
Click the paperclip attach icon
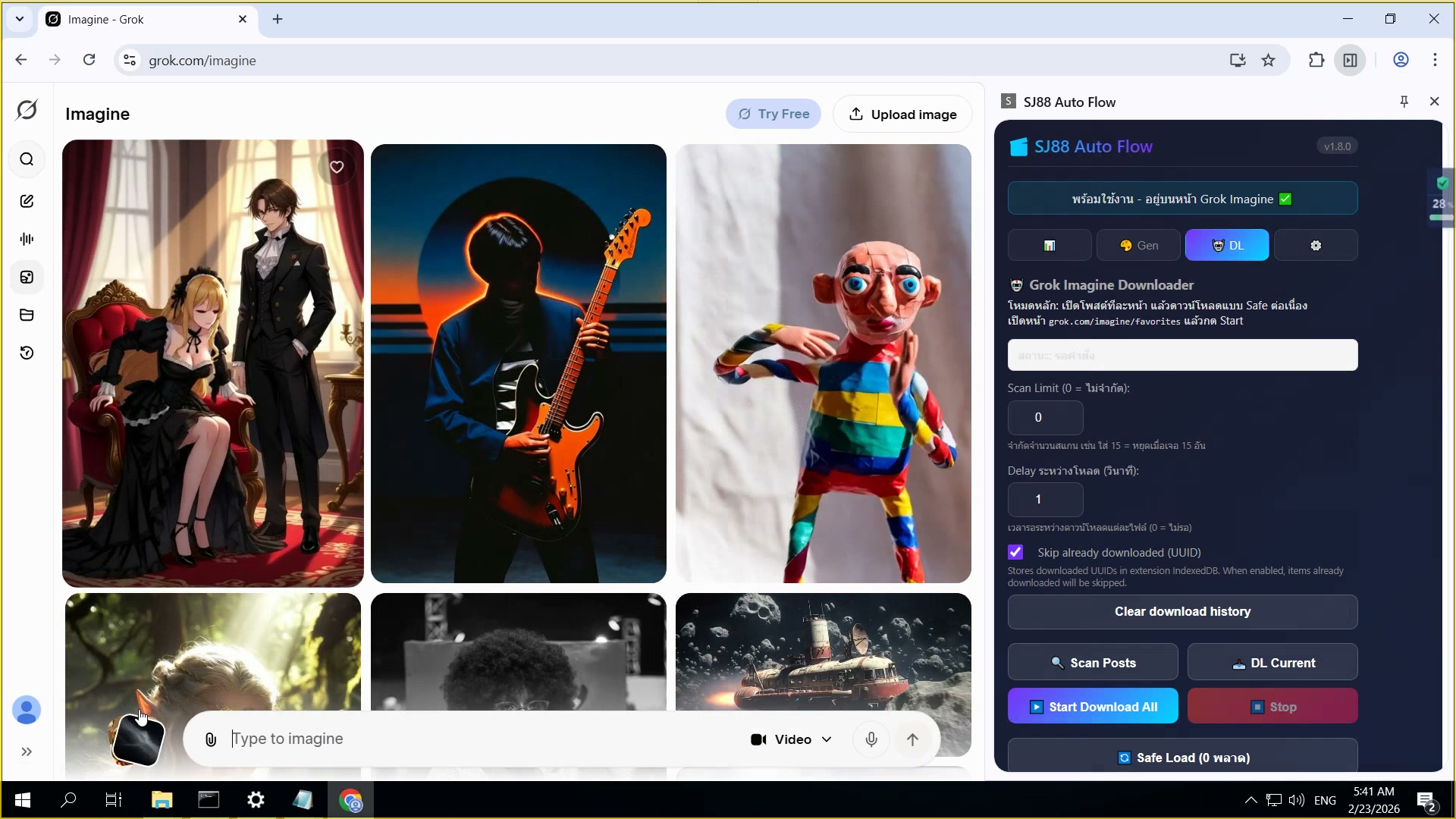coord(211,739)
